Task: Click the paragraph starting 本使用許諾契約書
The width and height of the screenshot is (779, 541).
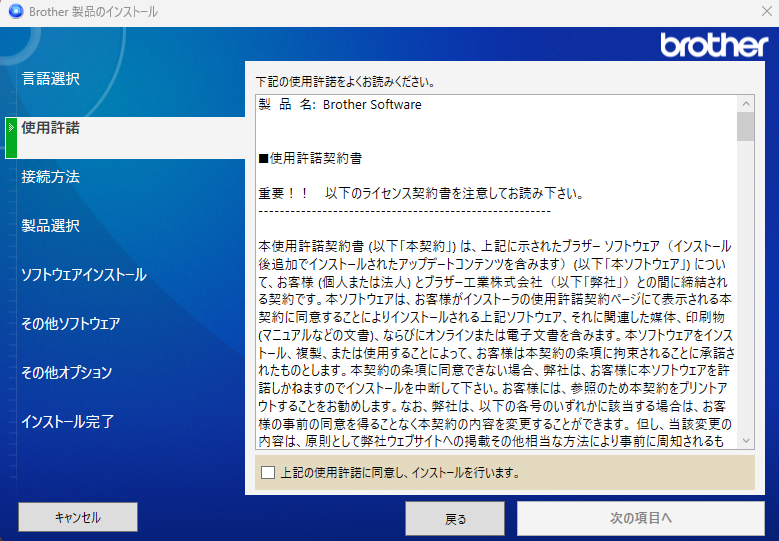Action: click(496, 344)
